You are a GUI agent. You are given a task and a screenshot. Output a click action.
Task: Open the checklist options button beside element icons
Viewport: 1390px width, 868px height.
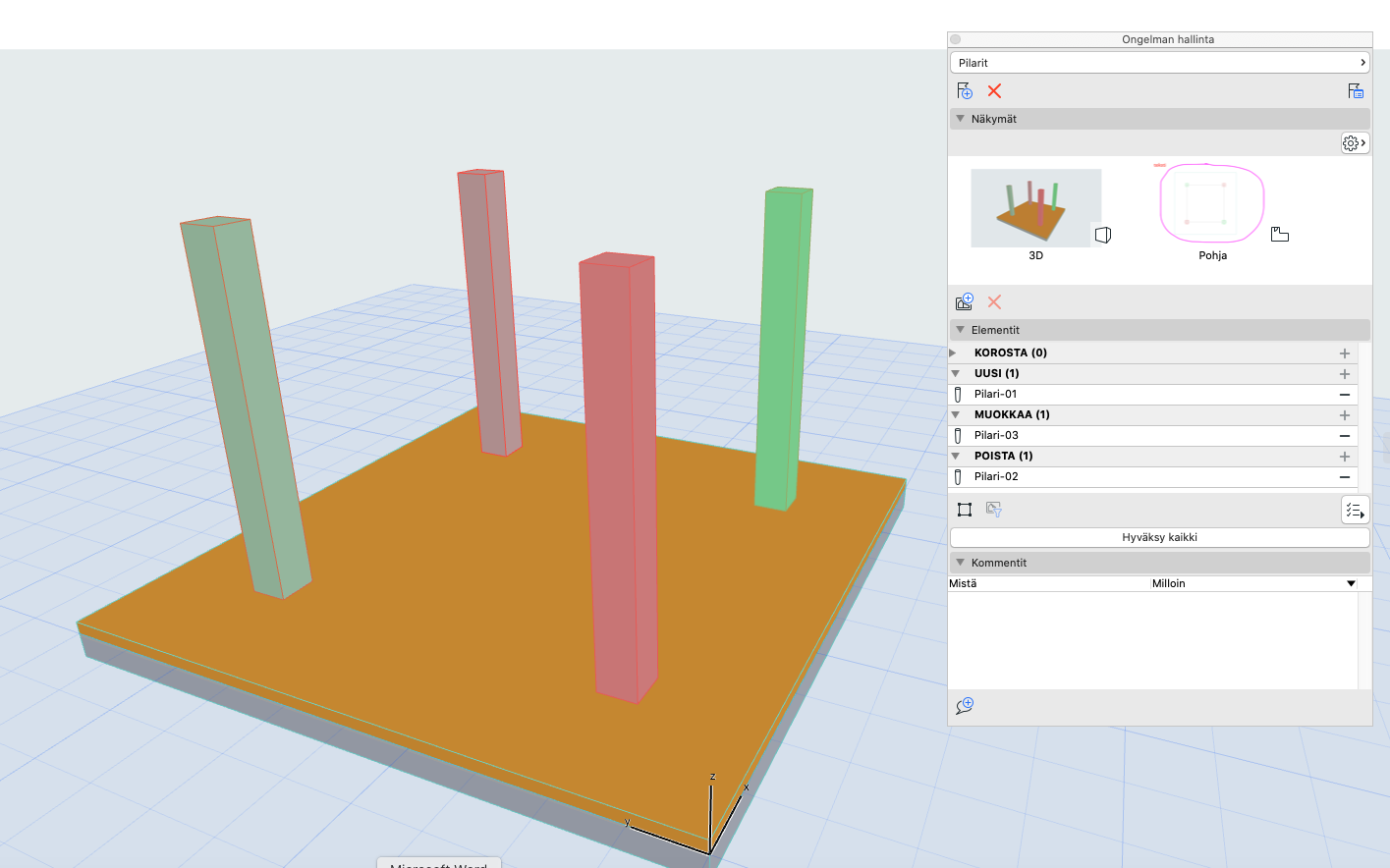point(1355,510)
